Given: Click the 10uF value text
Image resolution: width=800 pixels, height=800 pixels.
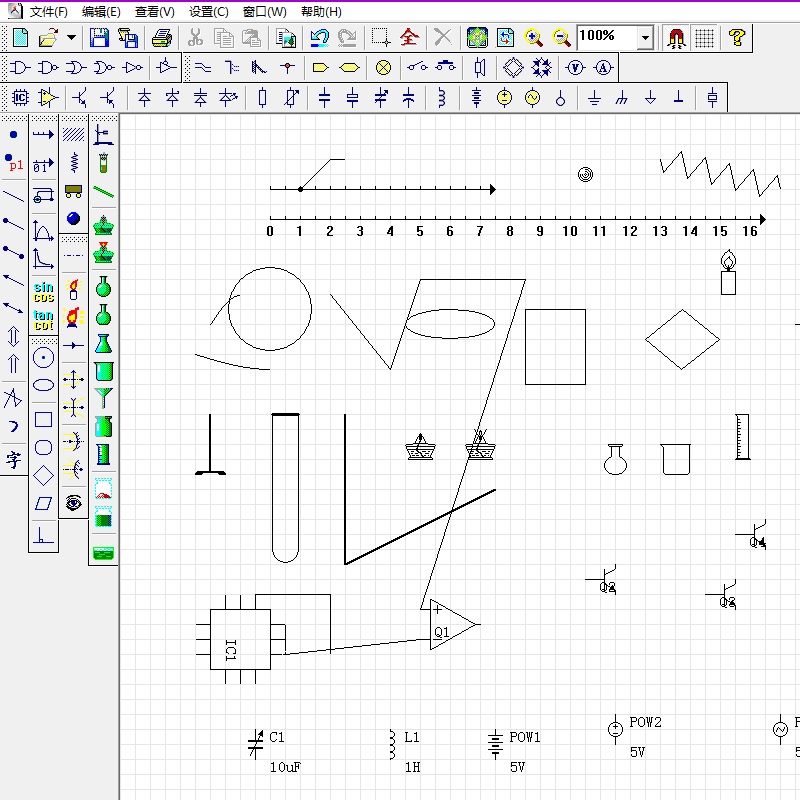Looking at the screenshot, I should (x=285, y=767).
